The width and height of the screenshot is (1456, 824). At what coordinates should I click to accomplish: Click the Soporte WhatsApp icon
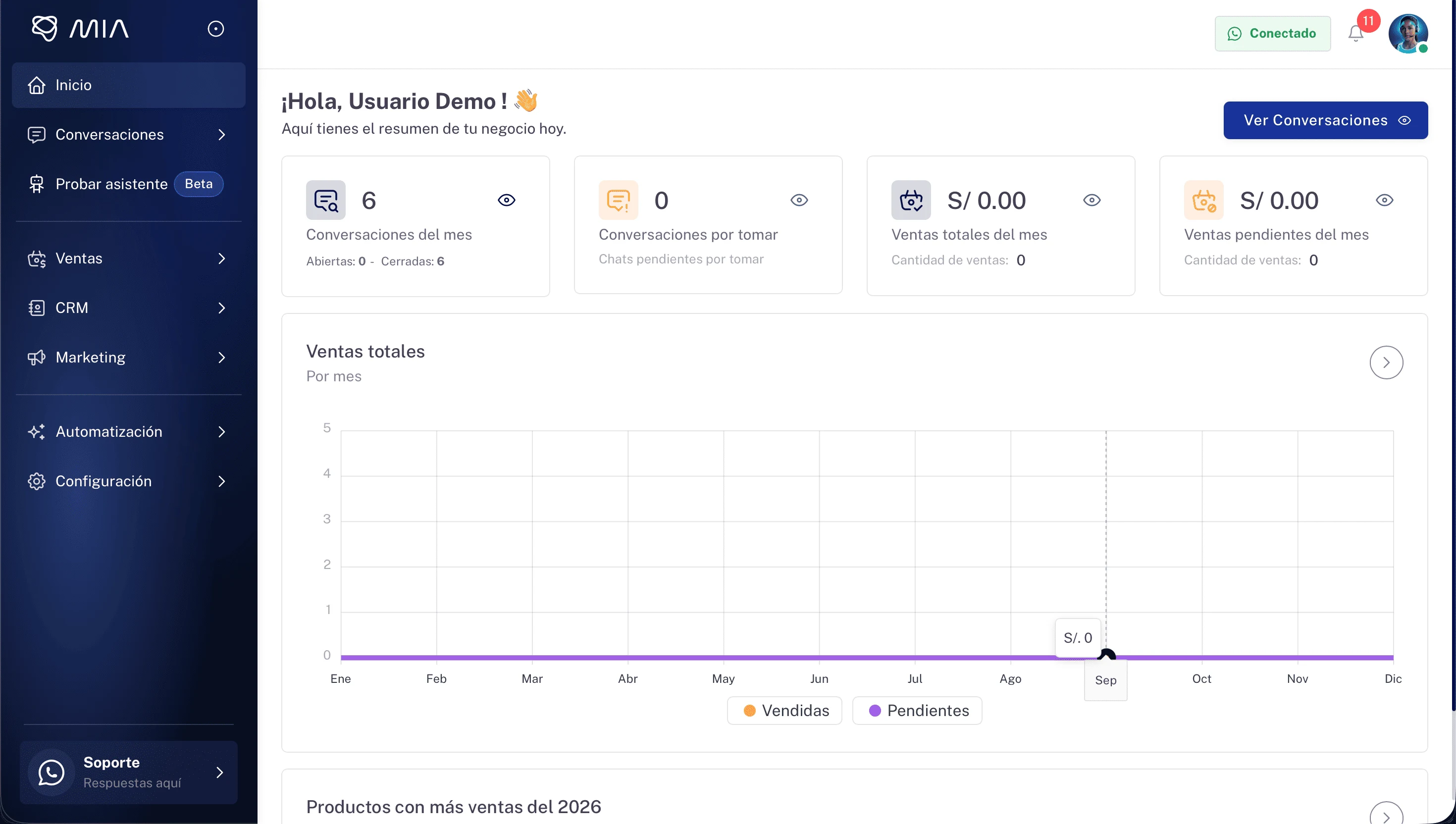pyautogui.click(x=52, y=772)
